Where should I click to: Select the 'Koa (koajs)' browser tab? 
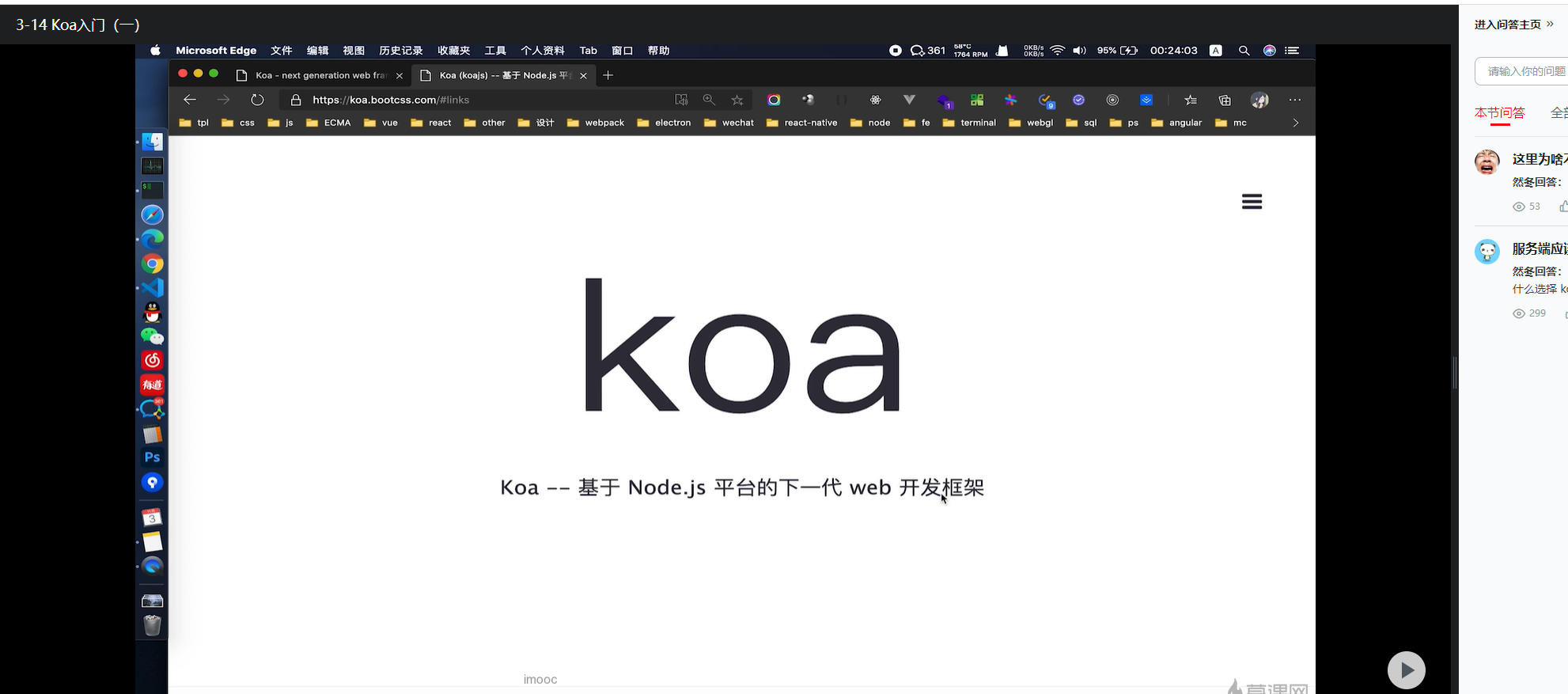pyautogui.click(x=503, y=75)
